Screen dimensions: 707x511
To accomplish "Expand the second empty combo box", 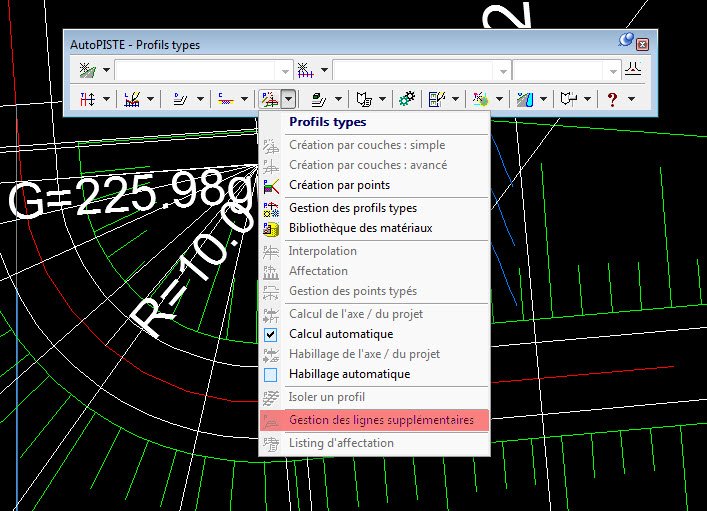I will (503, 71).
